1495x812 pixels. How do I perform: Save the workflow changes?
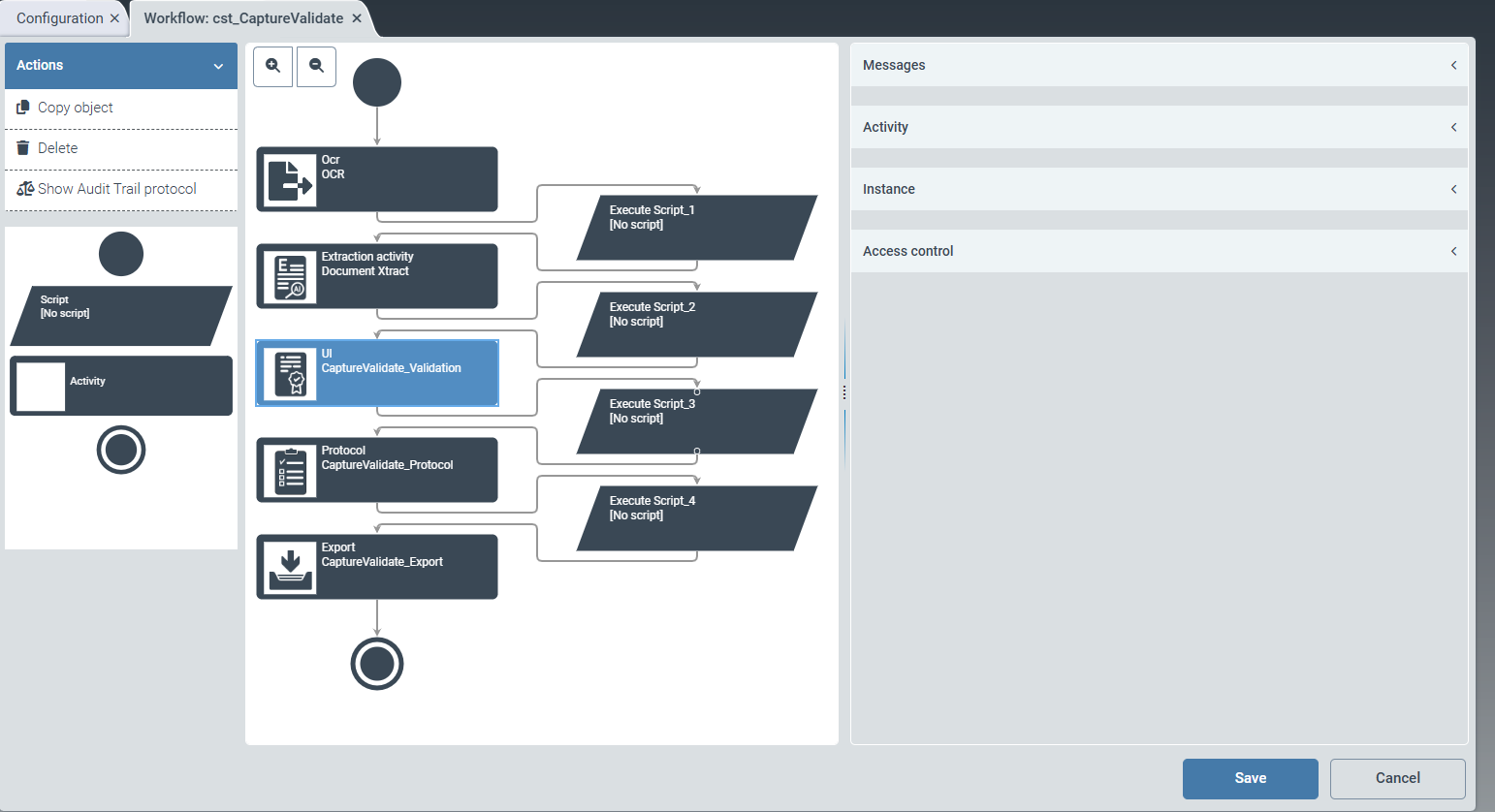point(1250,778)
